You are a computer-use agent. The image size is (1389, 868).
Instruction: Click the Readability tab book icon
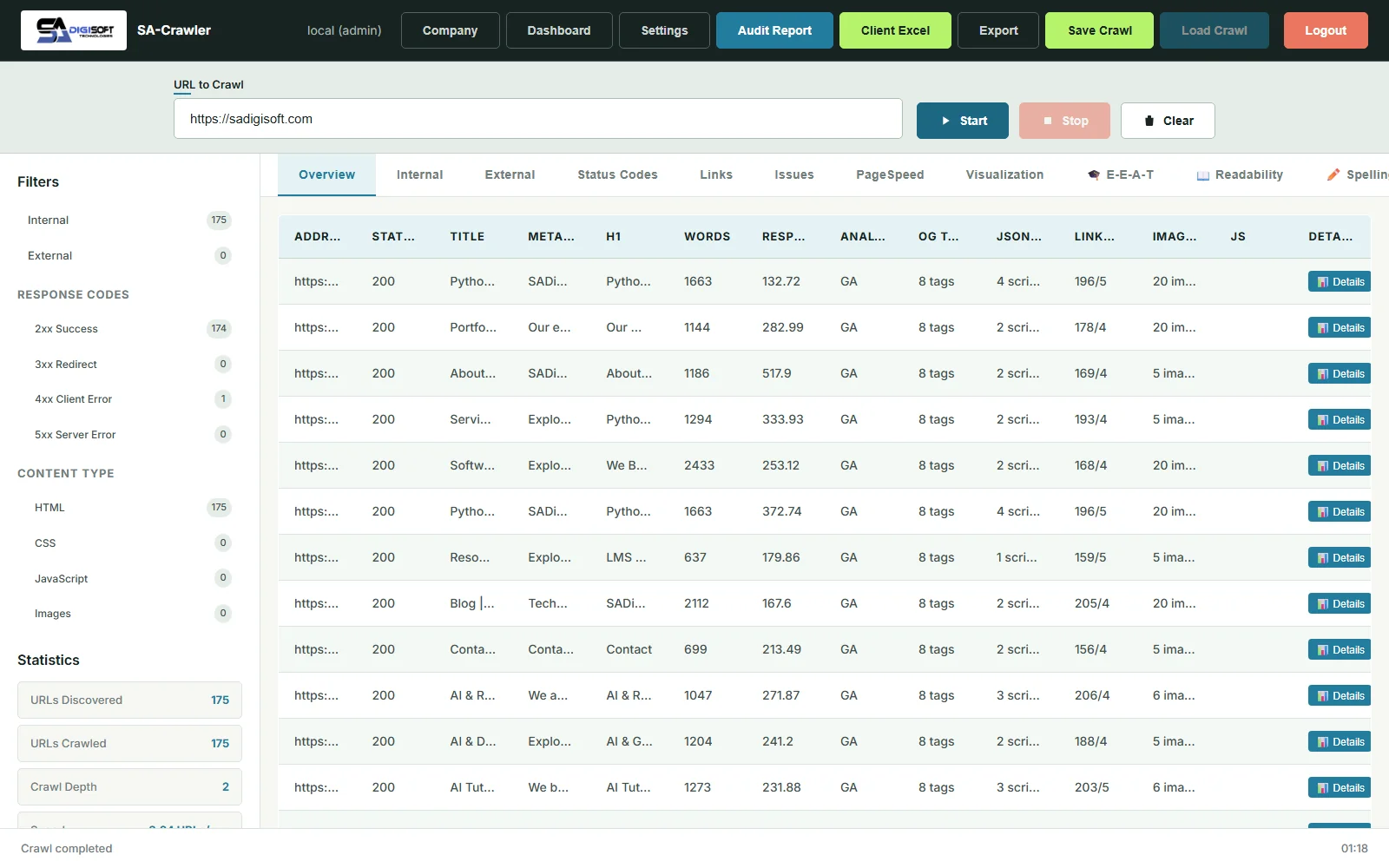(1203, 175)
